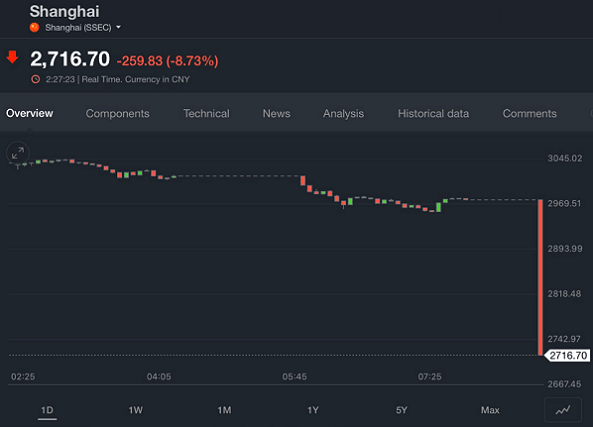Viewport: 593px width, 427px height.
Task: Open the Comments tab
Action: [x=529, y=113]
